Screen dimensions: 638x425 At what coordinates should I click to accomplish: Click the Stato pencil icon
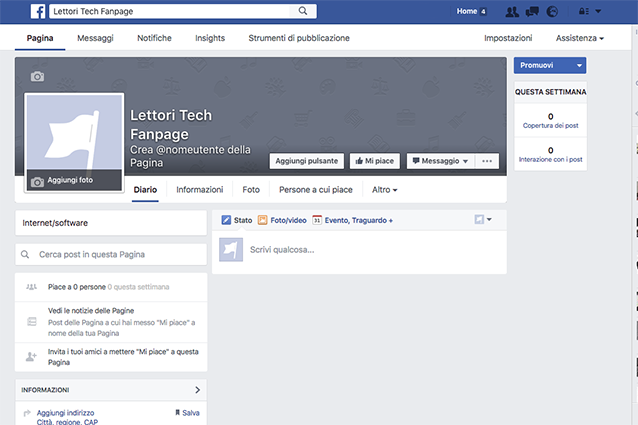pyautogui.click(x=226, y=220)
